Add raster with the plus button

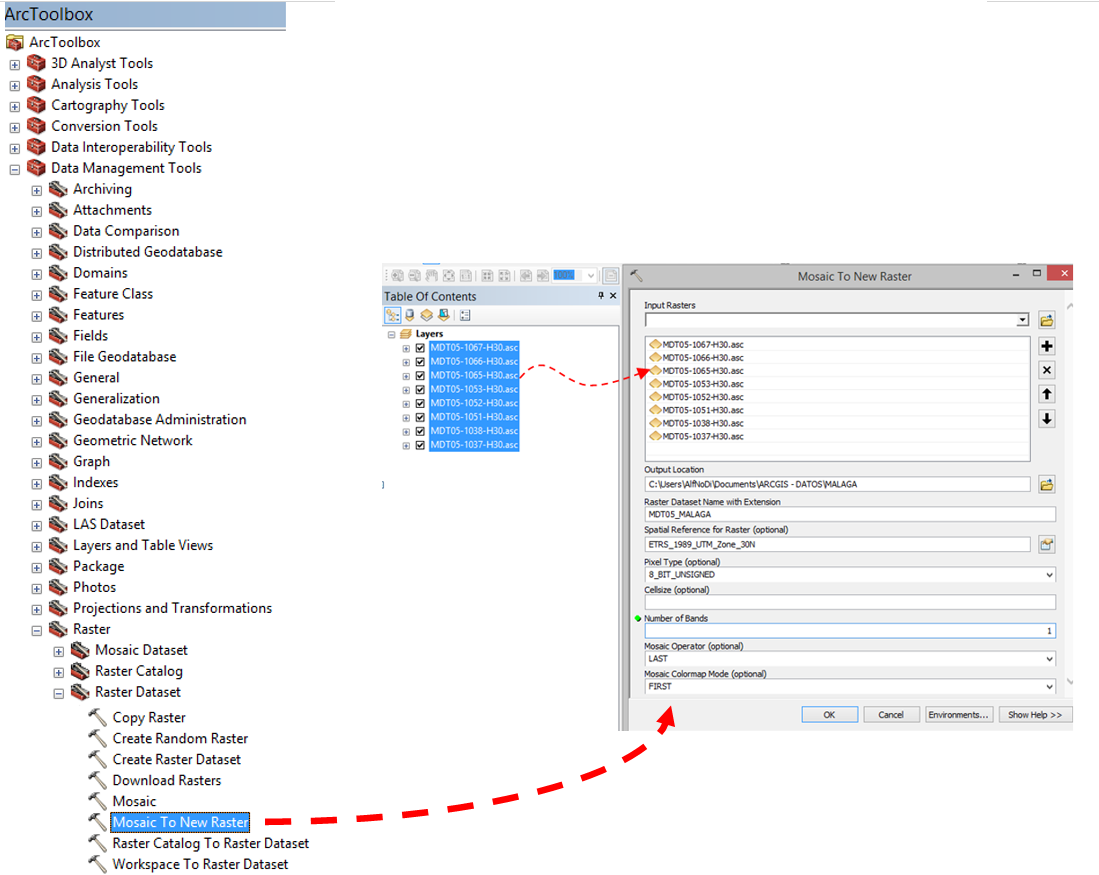click(x=1046, y=346)
